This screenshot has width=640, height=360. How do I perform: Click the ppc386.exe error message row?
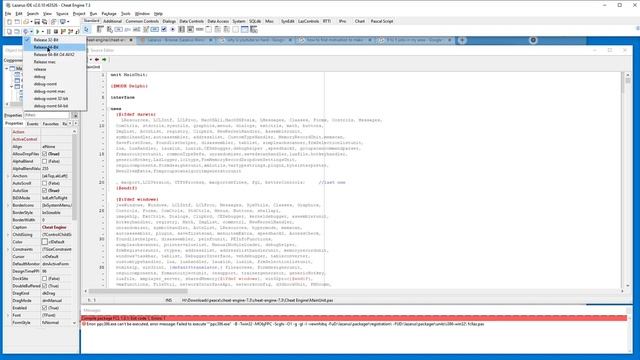(353, 324)
